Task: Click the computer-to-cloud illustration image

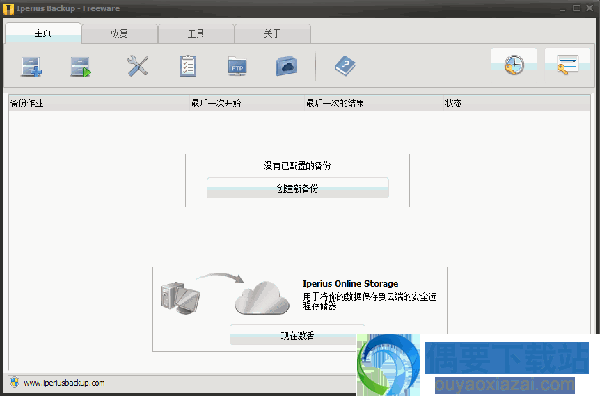Action: (225, 293)
